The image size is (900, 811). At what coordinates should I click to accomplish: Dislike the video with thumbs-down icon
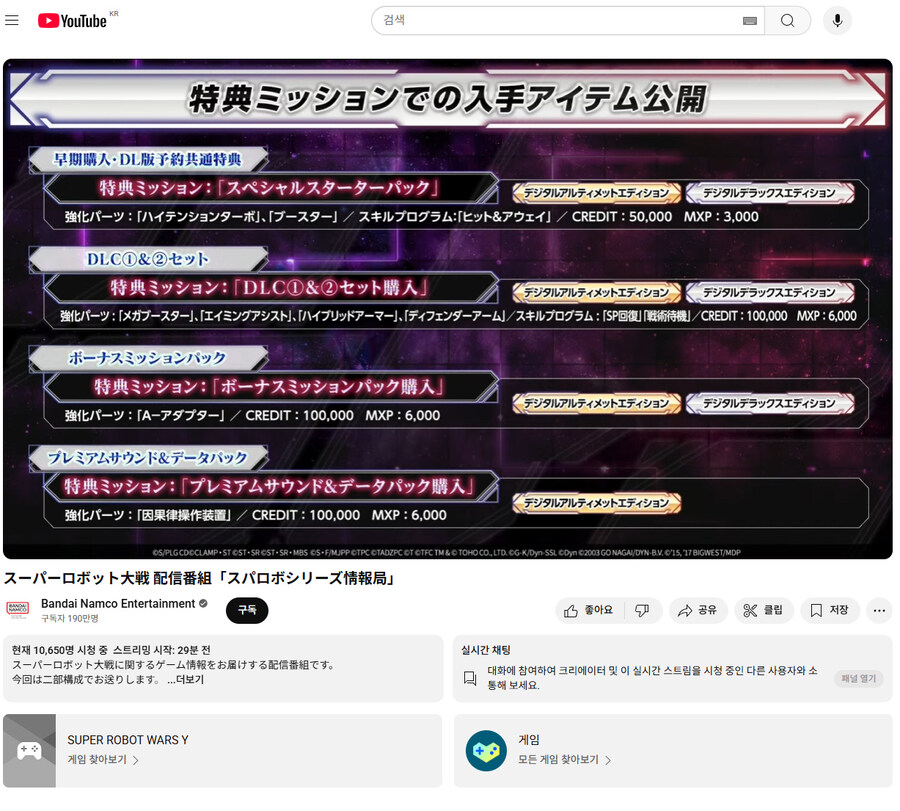click(642, 610)
